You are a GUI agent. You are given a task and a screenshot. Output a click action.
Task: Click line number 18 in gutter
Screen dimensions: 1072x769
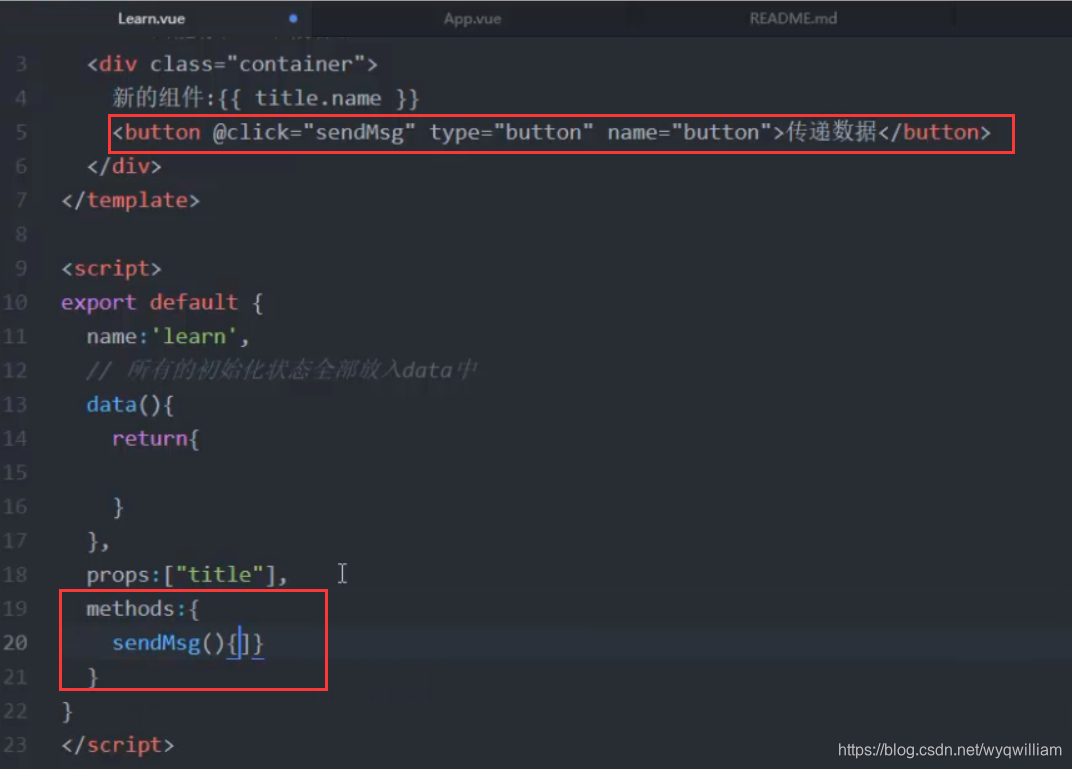coord(15,575)
